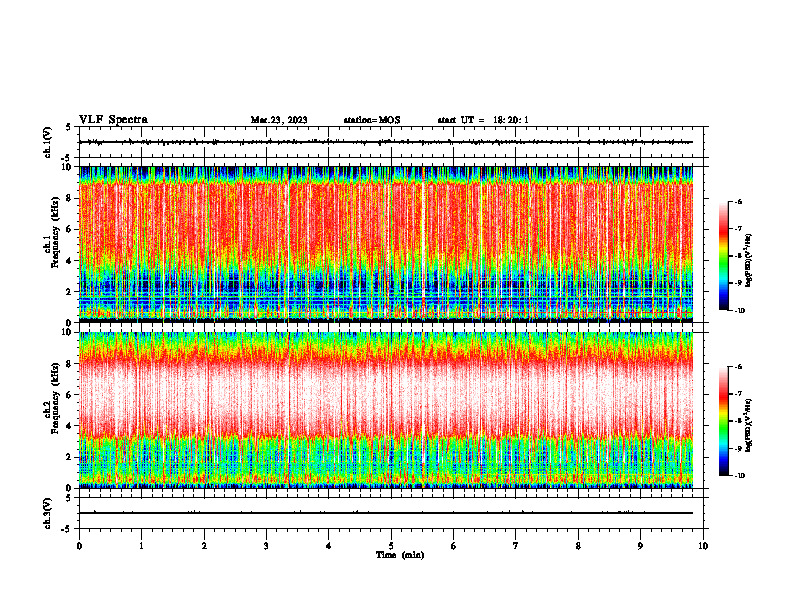Screen dimensions: 792x612
Task: Click the "station=MOS" header label
Action: (x=372, y=120)
